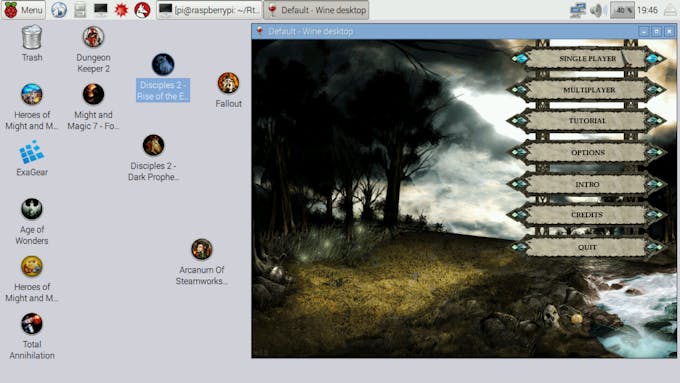Choose the MULTIPLAYER menu button
The image size is (680, 383).
[588, 90]
